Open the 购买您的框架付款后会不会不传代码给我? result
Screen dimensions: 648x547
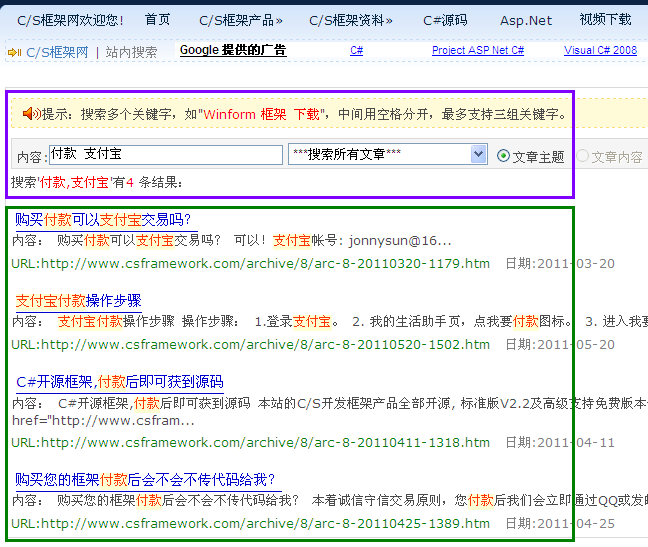click(145, 480)
